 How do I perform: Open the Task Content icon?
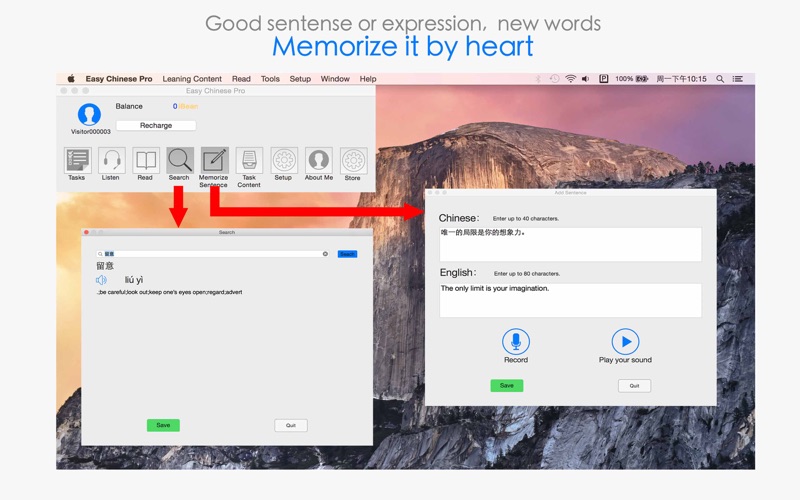(249, 160)
